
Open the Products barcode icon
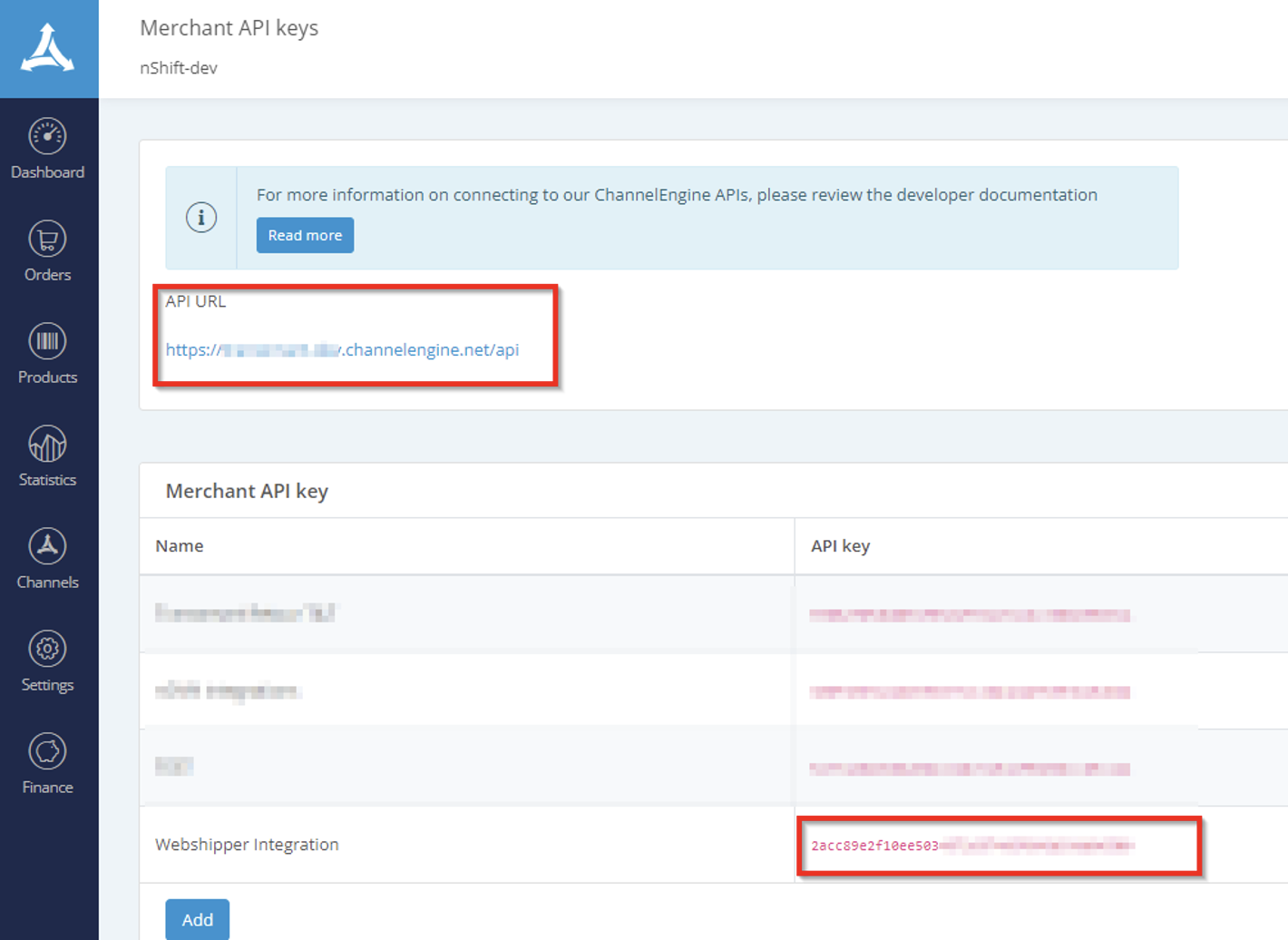point(47,342)
